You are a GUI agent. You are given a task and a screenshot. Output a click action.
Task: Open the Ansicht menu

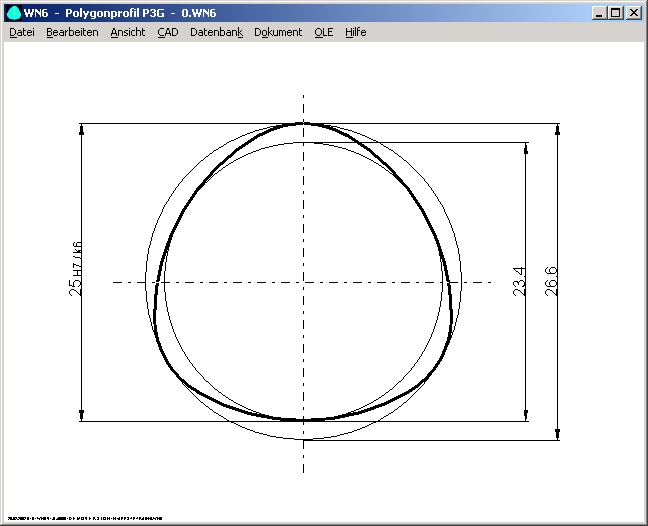pyautogui.click(x=127, y=32)
